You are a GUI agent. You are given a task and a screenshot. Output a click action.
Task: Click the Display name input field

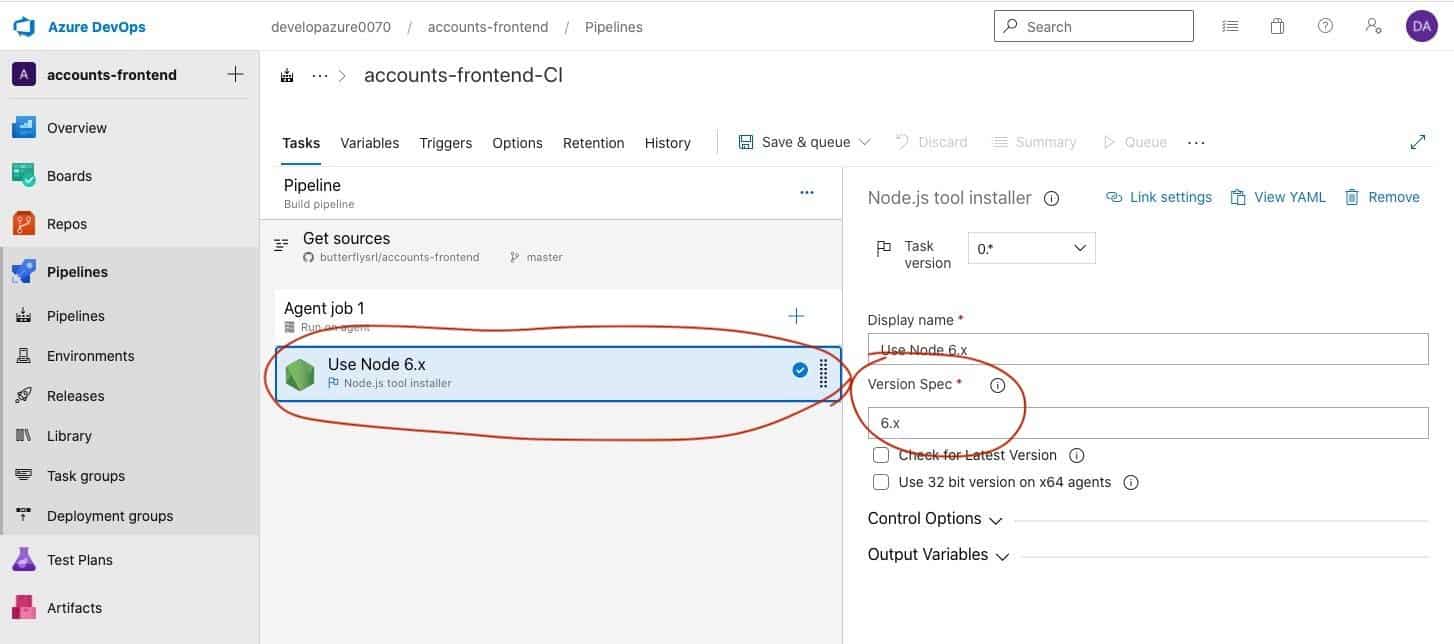(1148, 349)
